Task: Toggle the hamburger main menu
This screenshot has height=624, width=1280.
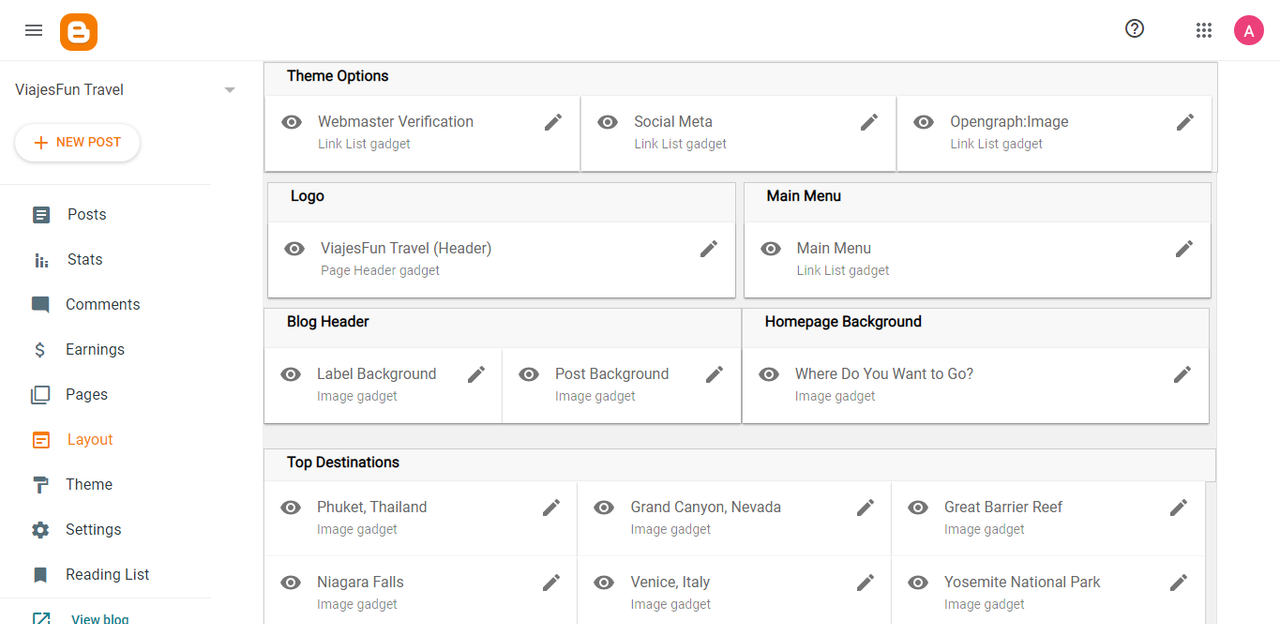Action: tap(34, 30)
